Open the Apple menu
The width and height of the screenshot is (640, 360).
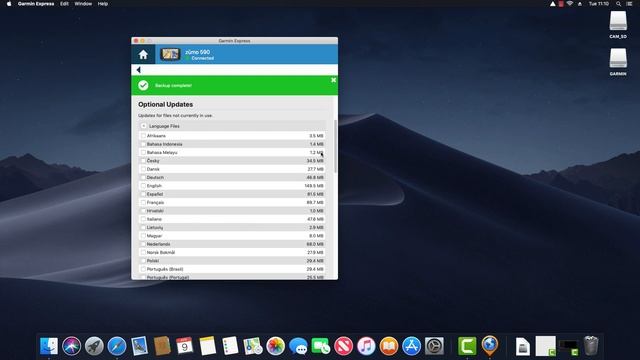pos(9,4)
